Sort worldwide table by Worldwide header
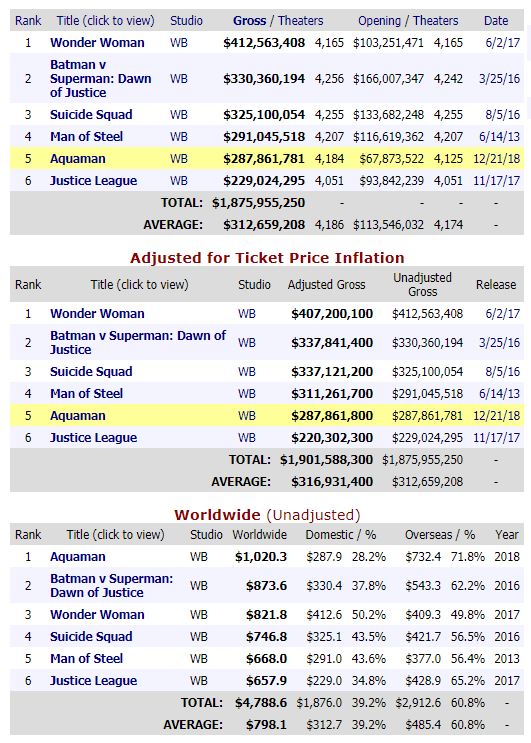Viewport: 531px width, 743px height. (x=260, y=535)
